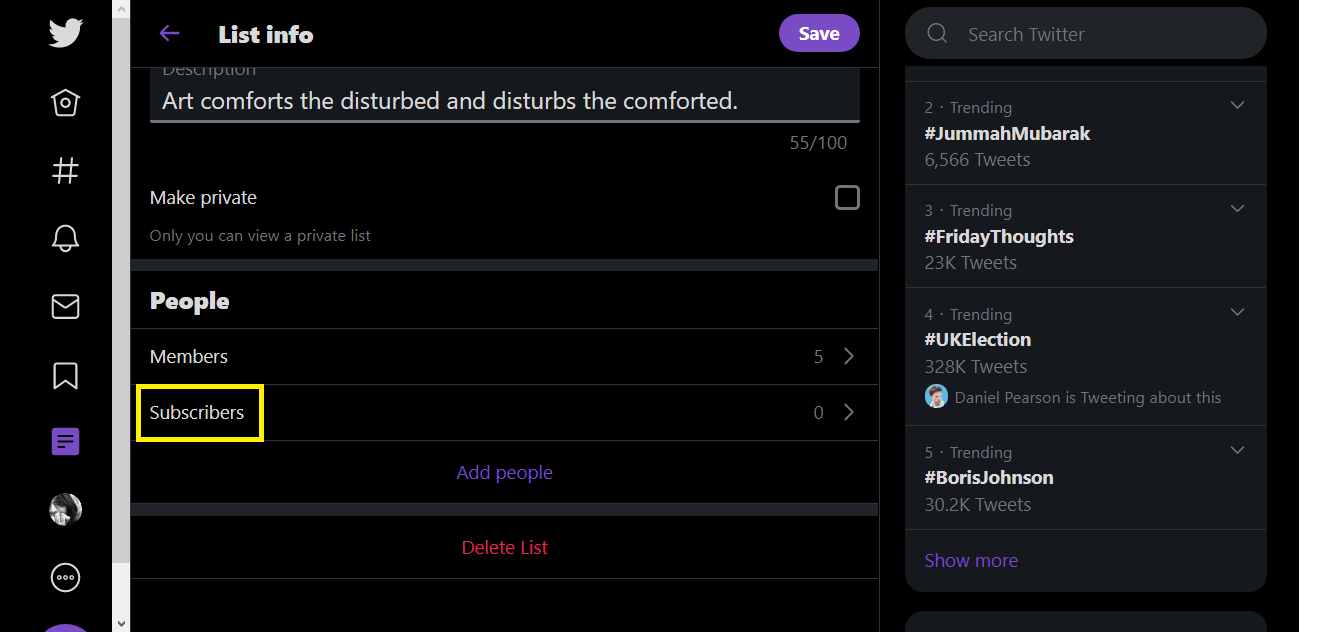Open options chevron for #UKElection trend

pos(1237,312)
